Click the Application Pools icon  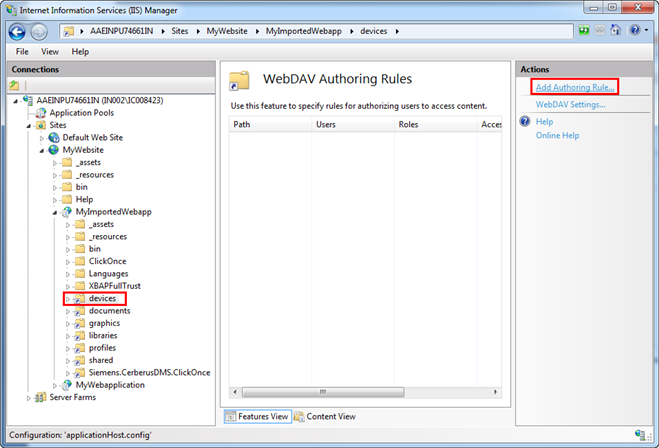(x=42, y=113)
